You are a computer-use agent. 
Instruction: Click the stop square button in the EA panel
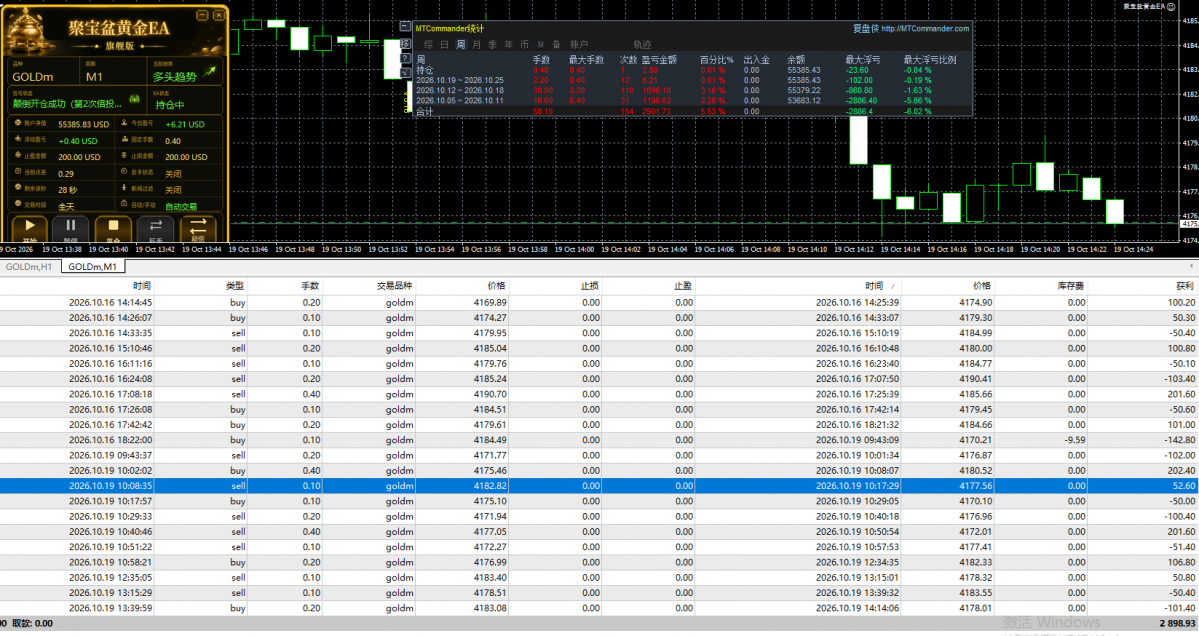coord(113,227)
